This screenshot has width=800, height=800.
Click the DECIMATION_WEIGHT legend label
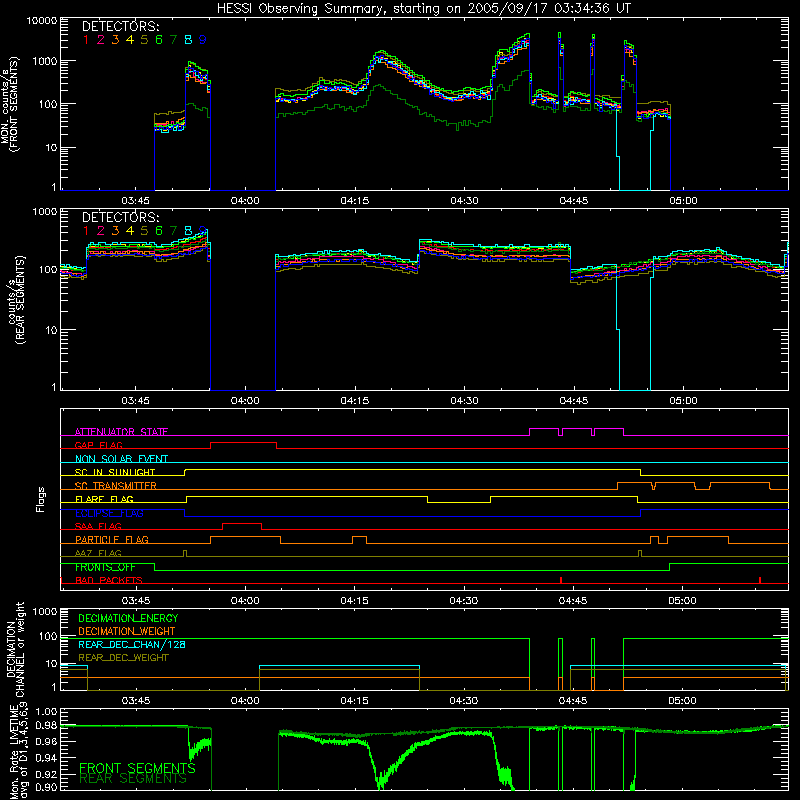pos(127,632)
